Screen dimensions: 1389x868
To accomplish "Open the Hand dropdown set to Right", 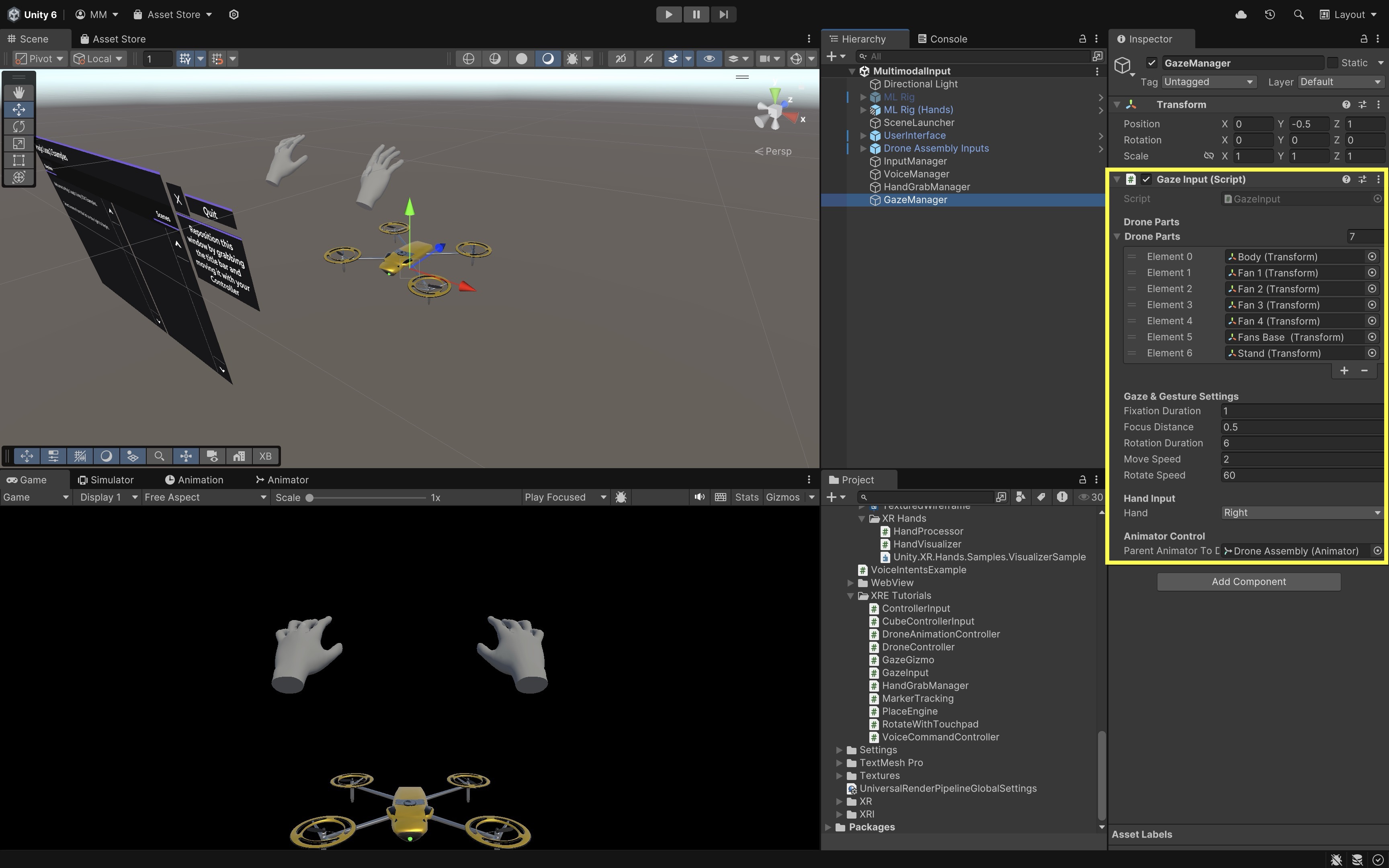I will 1301,513.
